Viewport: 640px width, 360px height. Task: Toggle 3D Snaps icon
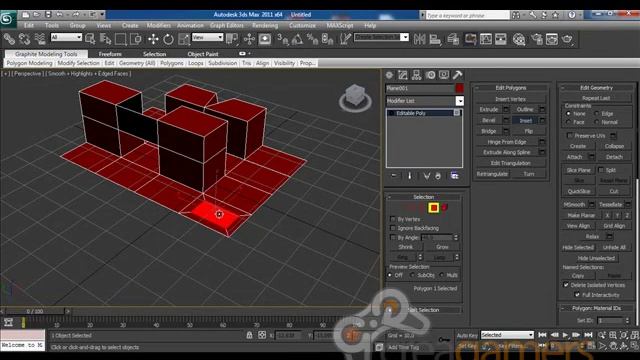(282, 39)
